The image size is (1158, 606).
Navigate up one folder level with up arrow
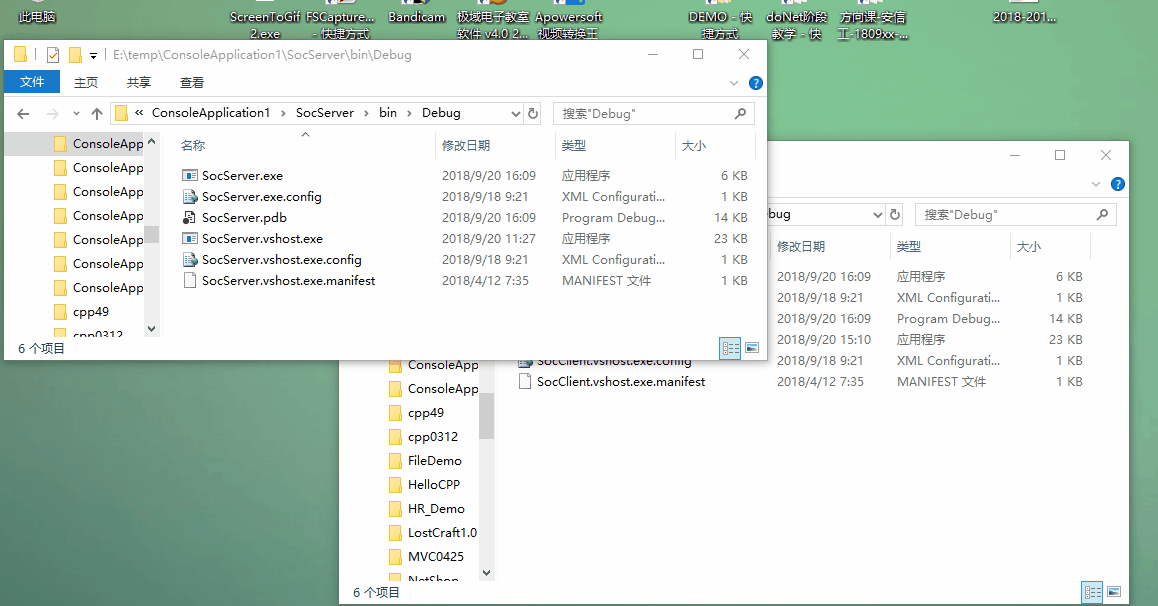(96, 114)
